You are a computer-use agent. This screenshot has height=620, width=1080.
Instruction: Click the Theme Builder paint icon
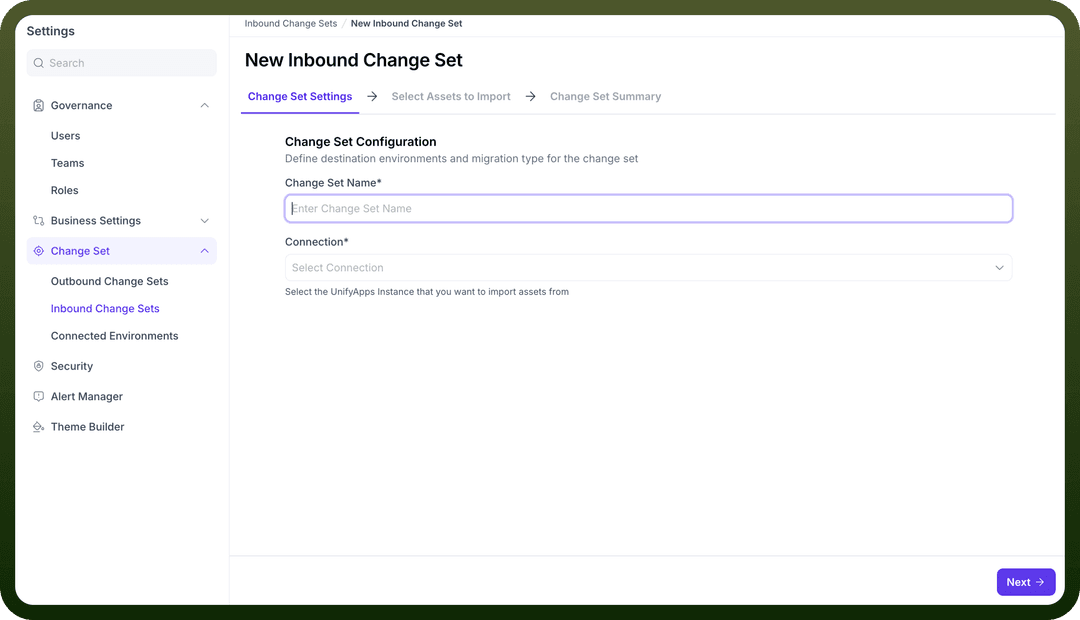tap(39, 426)
